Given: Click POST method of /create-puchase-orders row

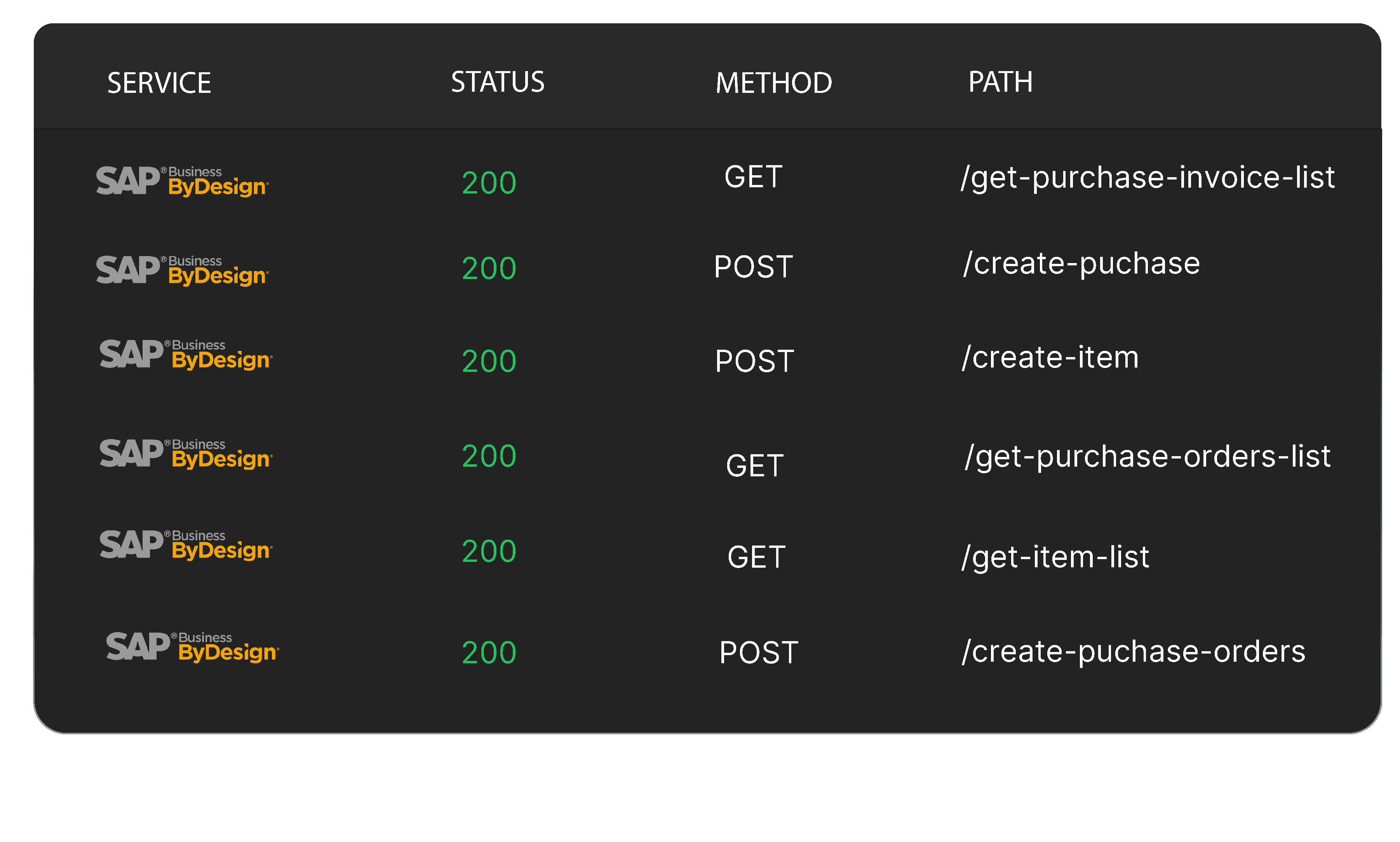Looking at the screenshot, I should click(x=758, y=652).
